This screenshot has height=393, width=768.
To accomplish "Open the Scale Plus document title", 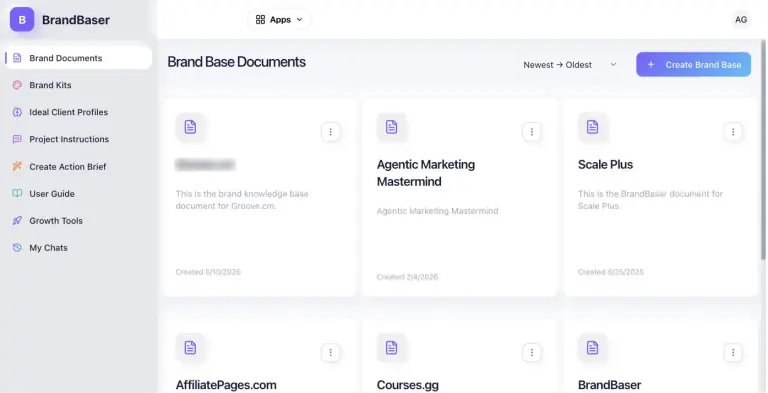I will click(605, 165).
